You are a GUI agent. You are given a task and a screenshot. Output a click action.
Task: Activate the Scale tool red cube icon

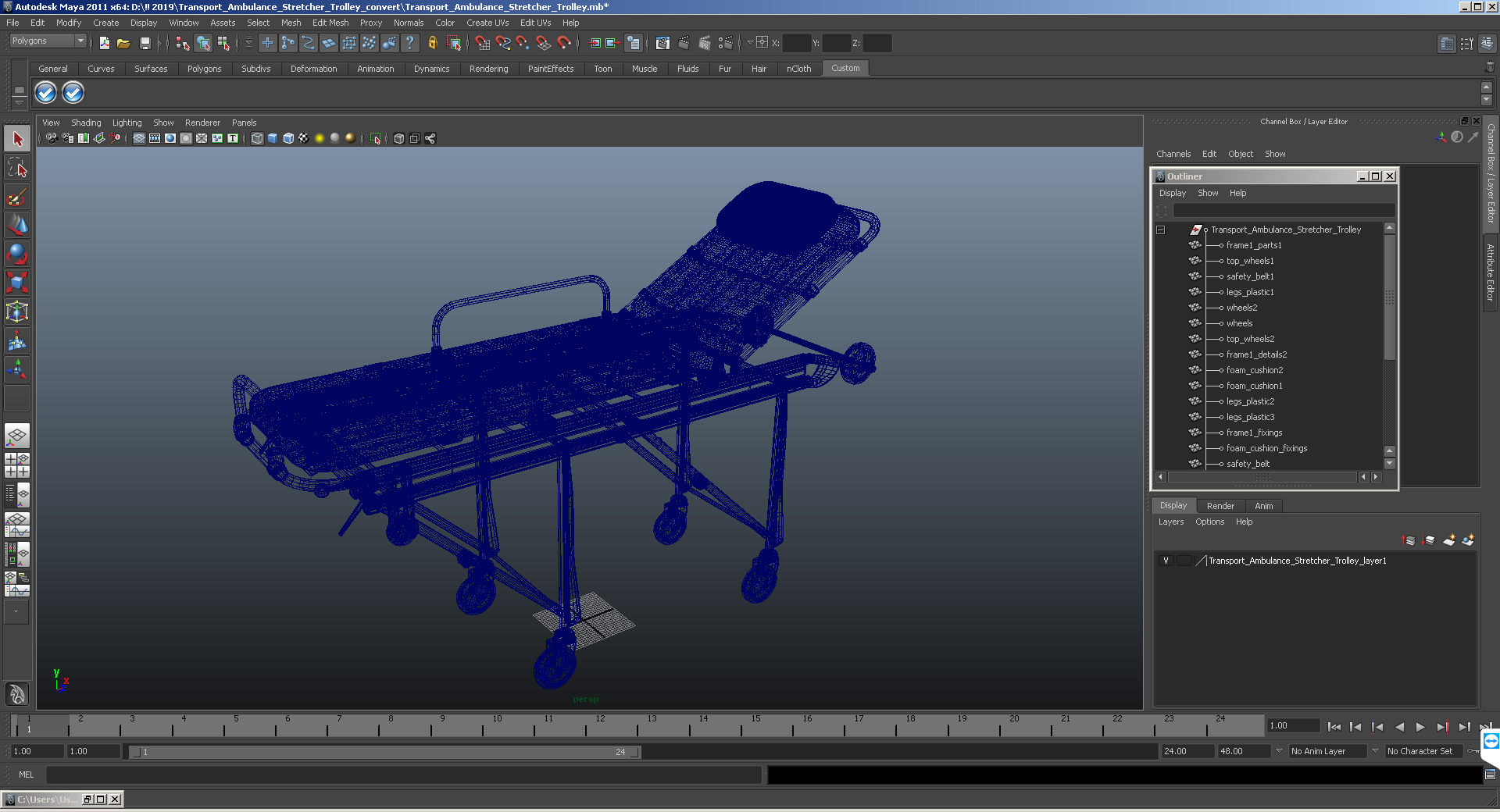pos(17,282)
